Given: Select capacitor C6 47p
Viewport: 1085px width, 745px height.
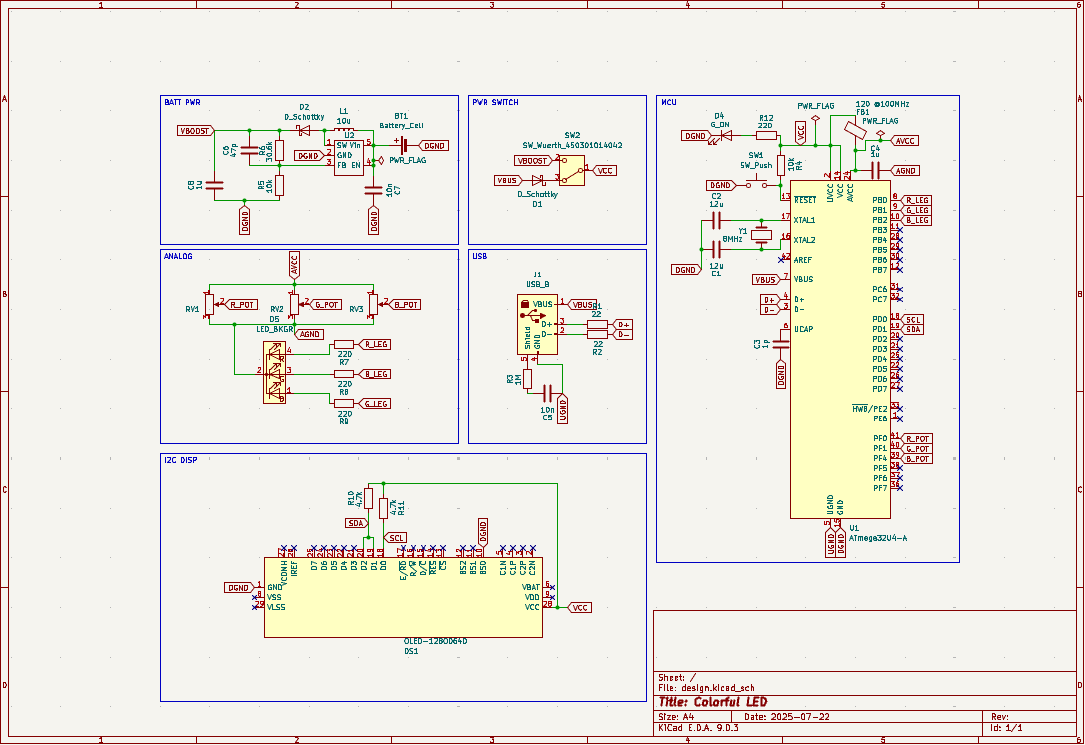Looking at the screenshot, I should [250, 151].
